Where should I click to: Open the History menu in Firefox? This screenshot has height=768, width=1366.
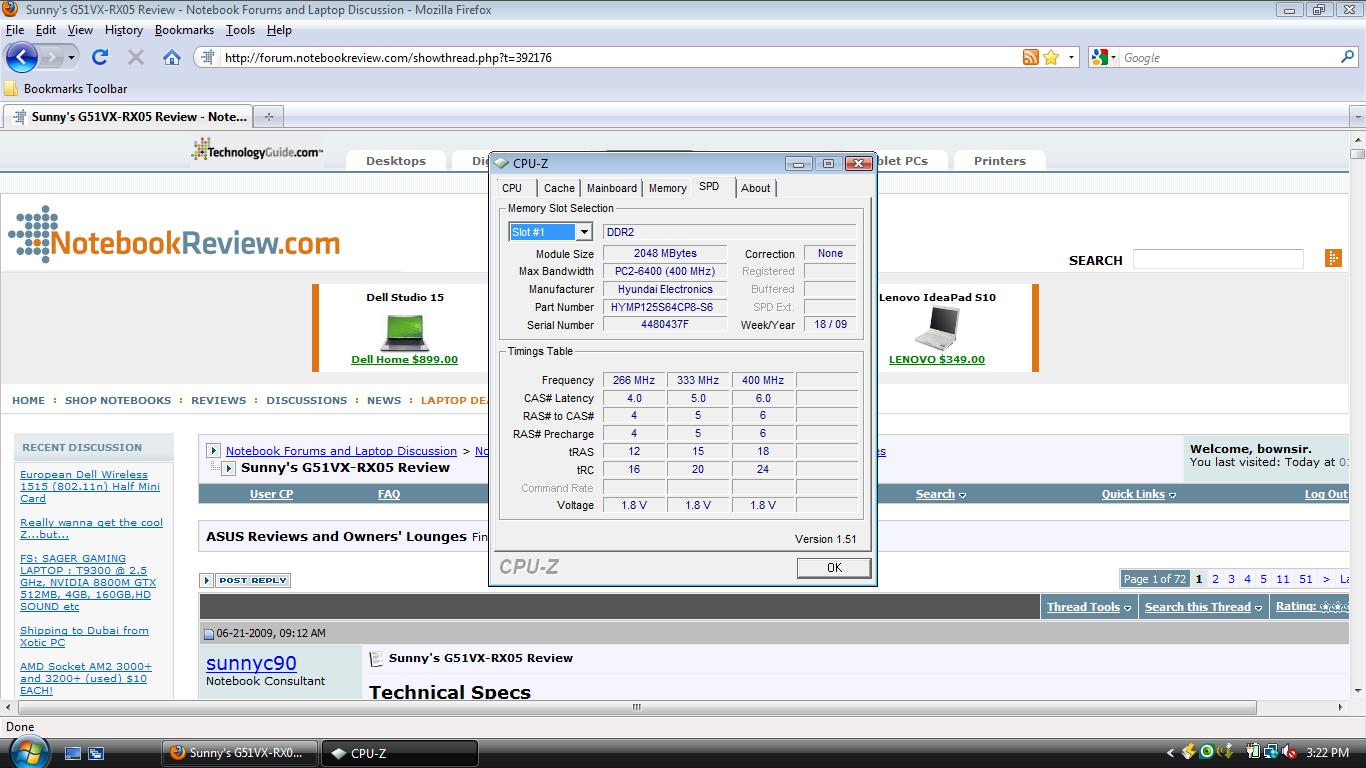point(124,30)
